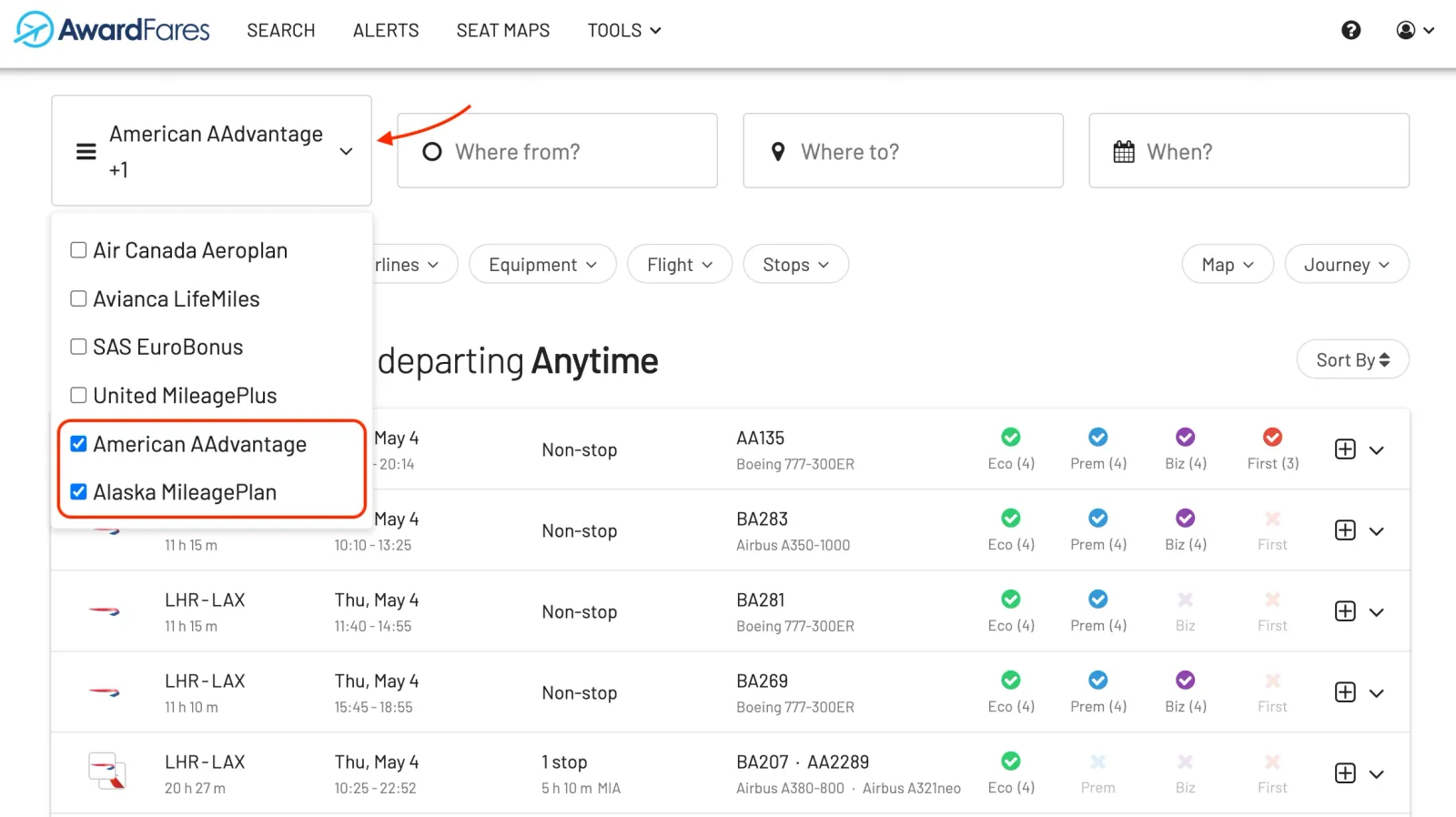This screenshot has height=817, width=1456.
Task: Click BA283 unavailable First icon
Action: 1272,519
